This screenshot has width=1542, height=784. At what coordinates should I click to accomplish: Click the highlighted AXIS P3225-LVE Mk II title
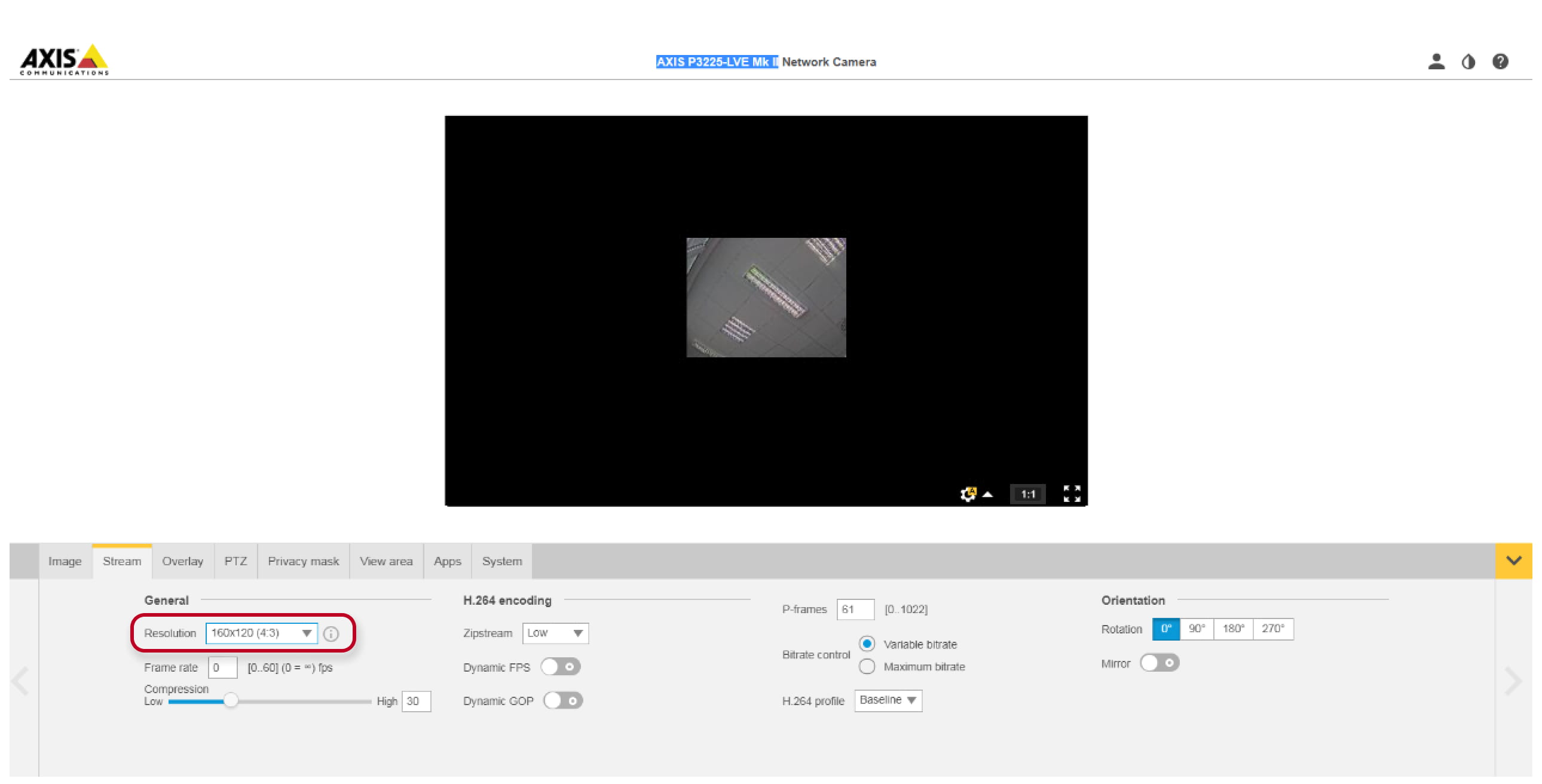tap(717, 62)
